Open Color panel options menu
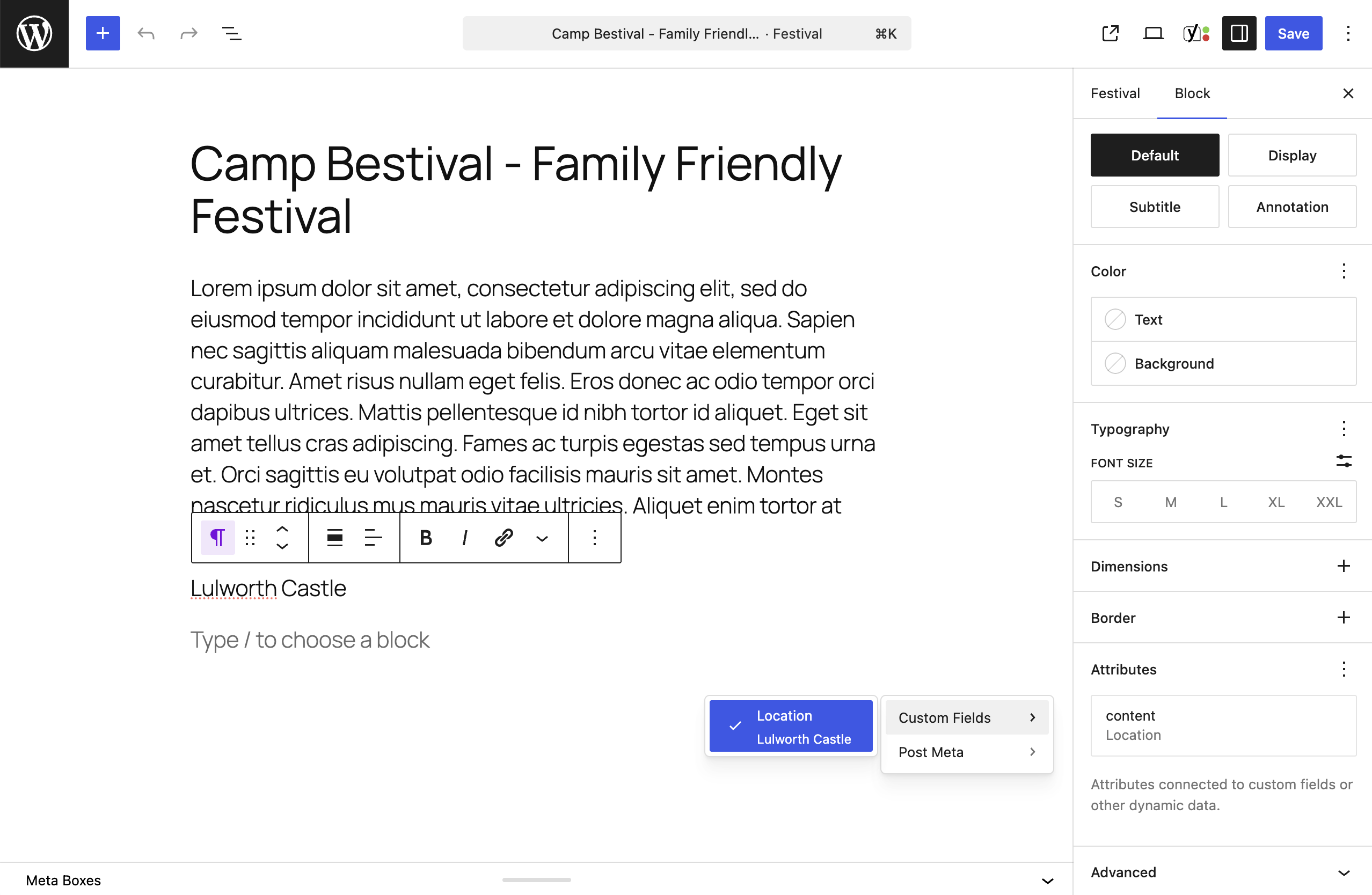This screenshot has height=895, width=1372. [x=1344, y=271]
